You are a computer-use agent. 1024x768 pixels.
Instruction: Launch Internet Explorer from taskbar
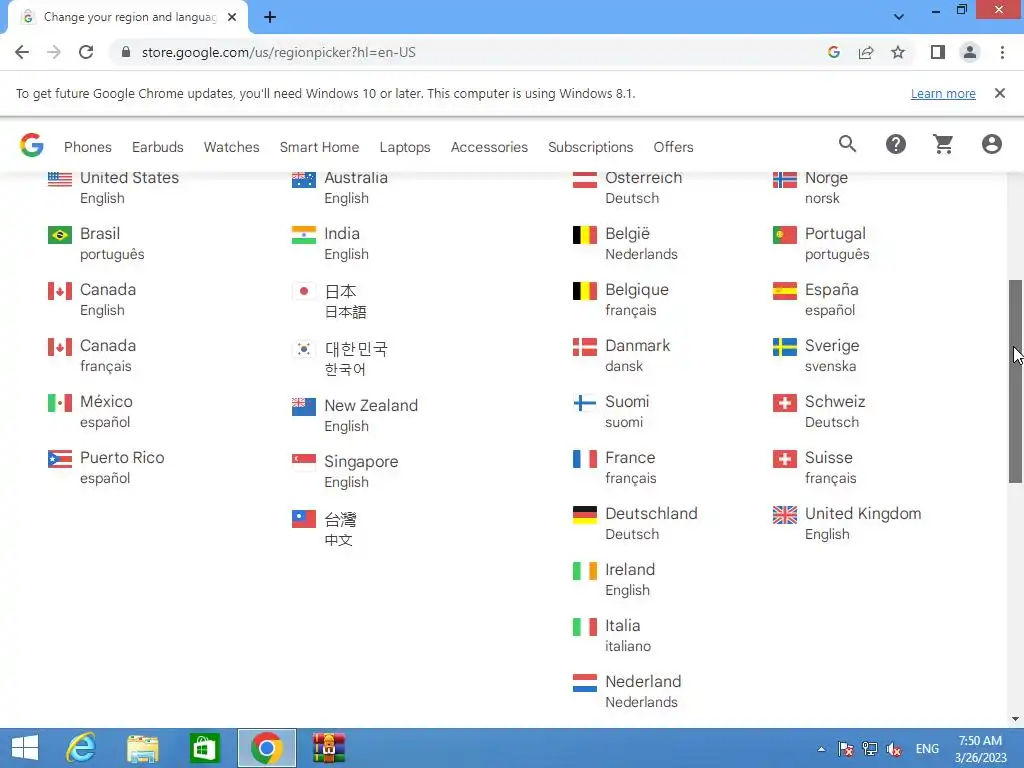click(81, 748)
